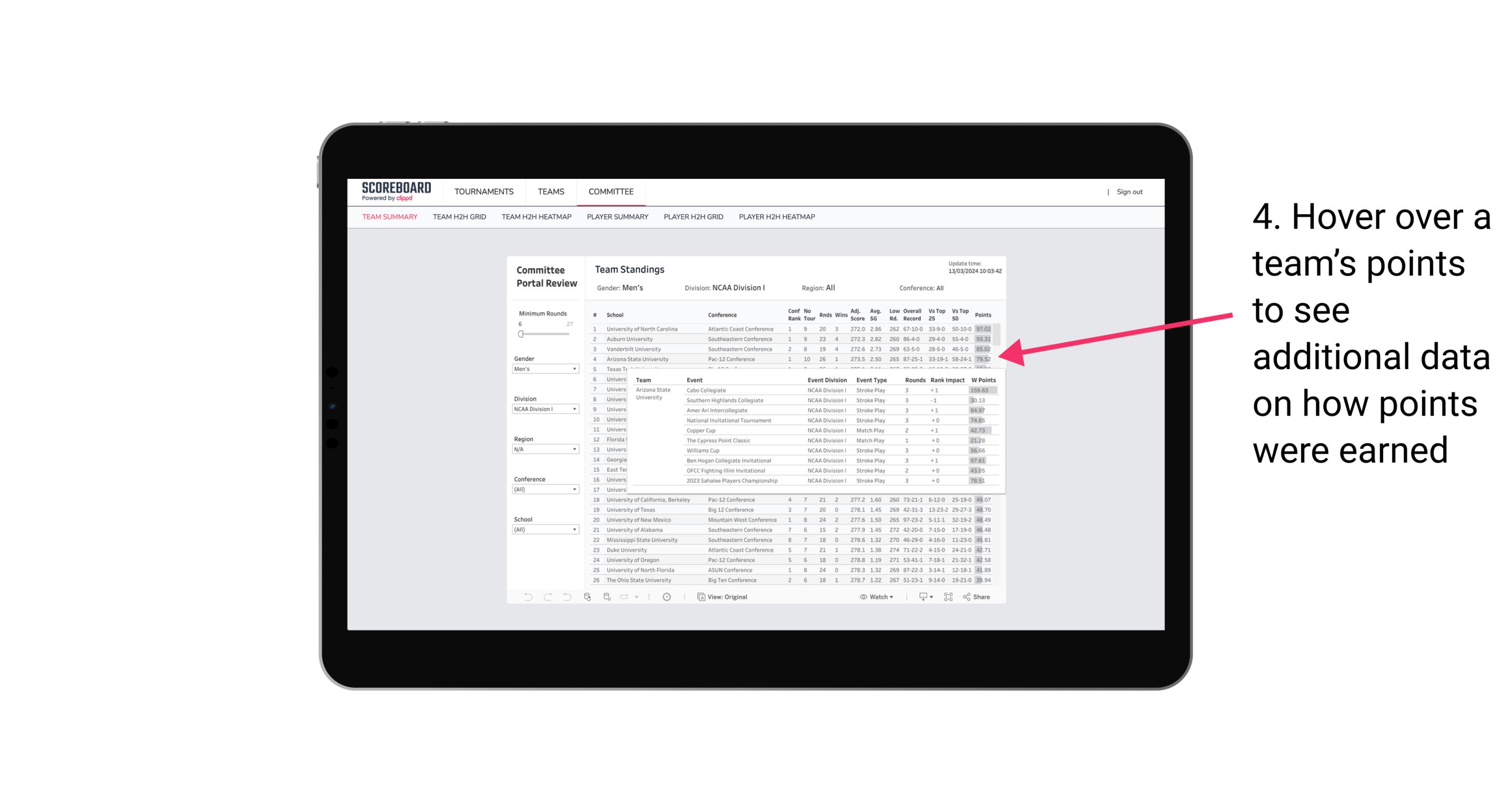Click the download/export icon in toolbar
The width and height of the screenshot is (1510, 812).
[x=922, y=597]
